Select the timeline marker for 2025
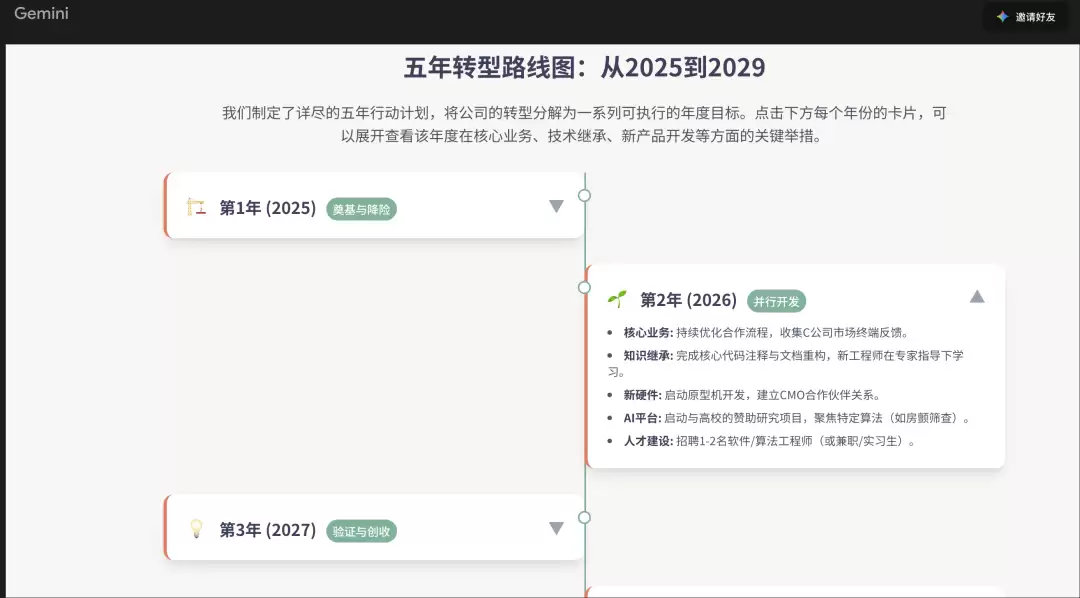1080x598 pixels. 584,195
